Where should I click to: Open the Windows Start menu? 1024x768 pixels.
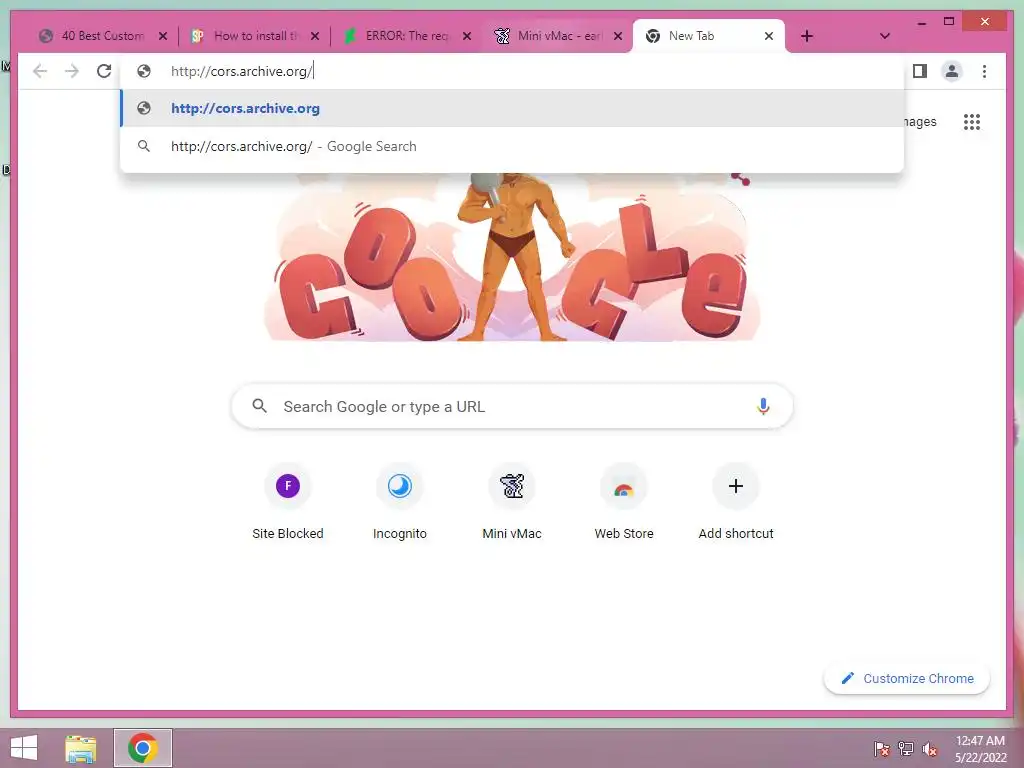(24, 748)
